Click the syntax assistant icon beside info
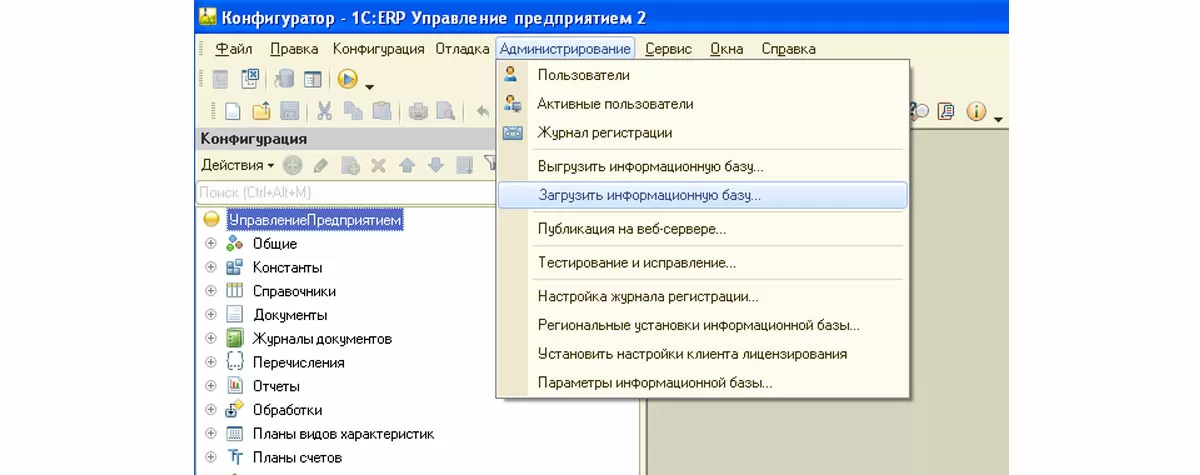 click(x=945, y=112)
